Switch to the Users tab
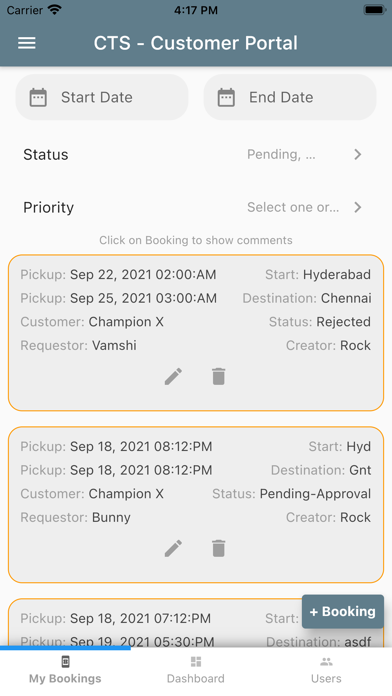The image size is (392, 696). tap(326, 671)
